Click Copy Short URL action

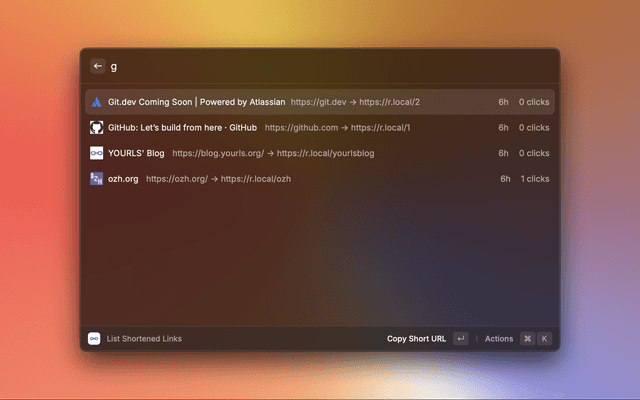coord(416,339)
